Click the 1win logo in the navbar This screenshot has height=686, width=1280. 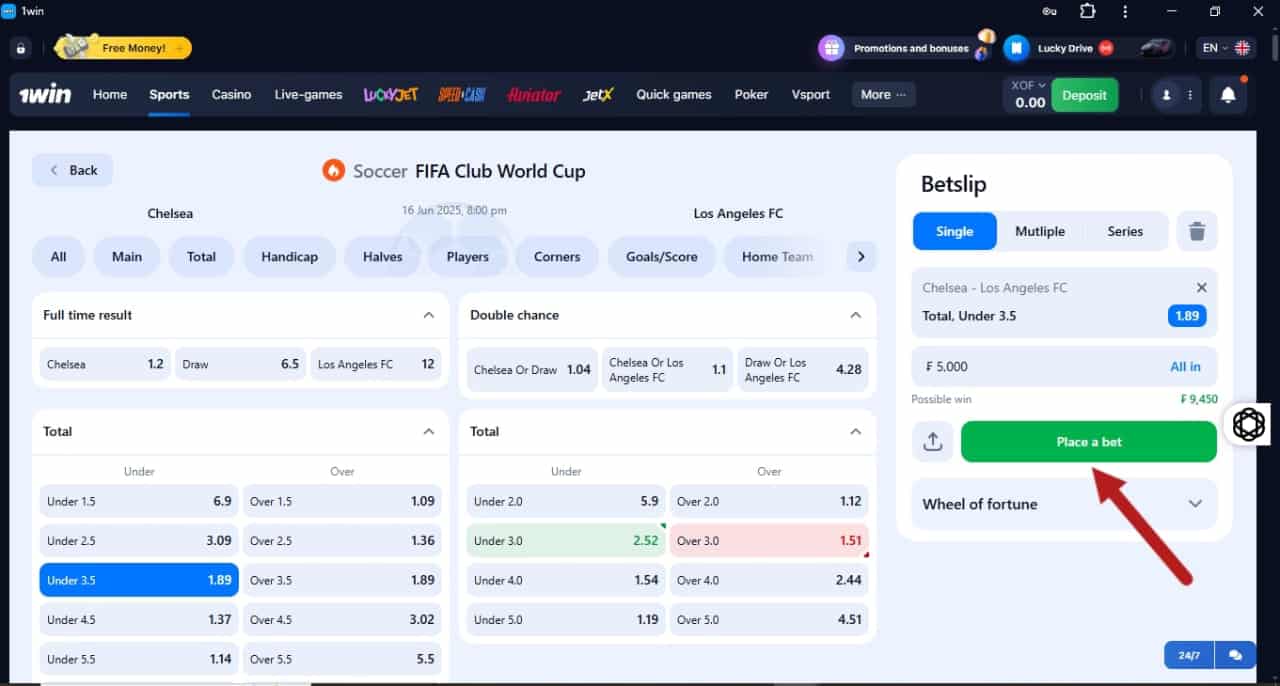pos(45,95)
